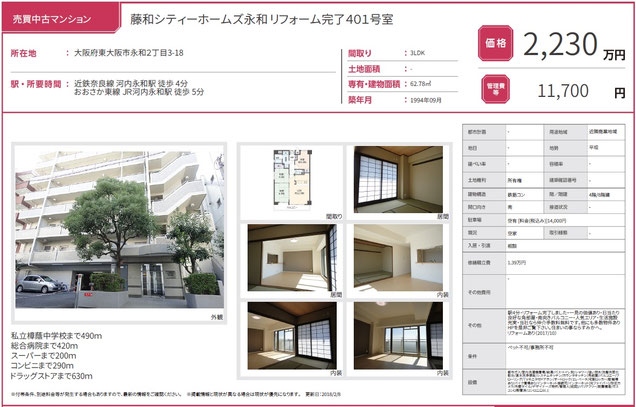Click the 鉄筋コン structure cell
636x407 pixels.
point(524,195)
